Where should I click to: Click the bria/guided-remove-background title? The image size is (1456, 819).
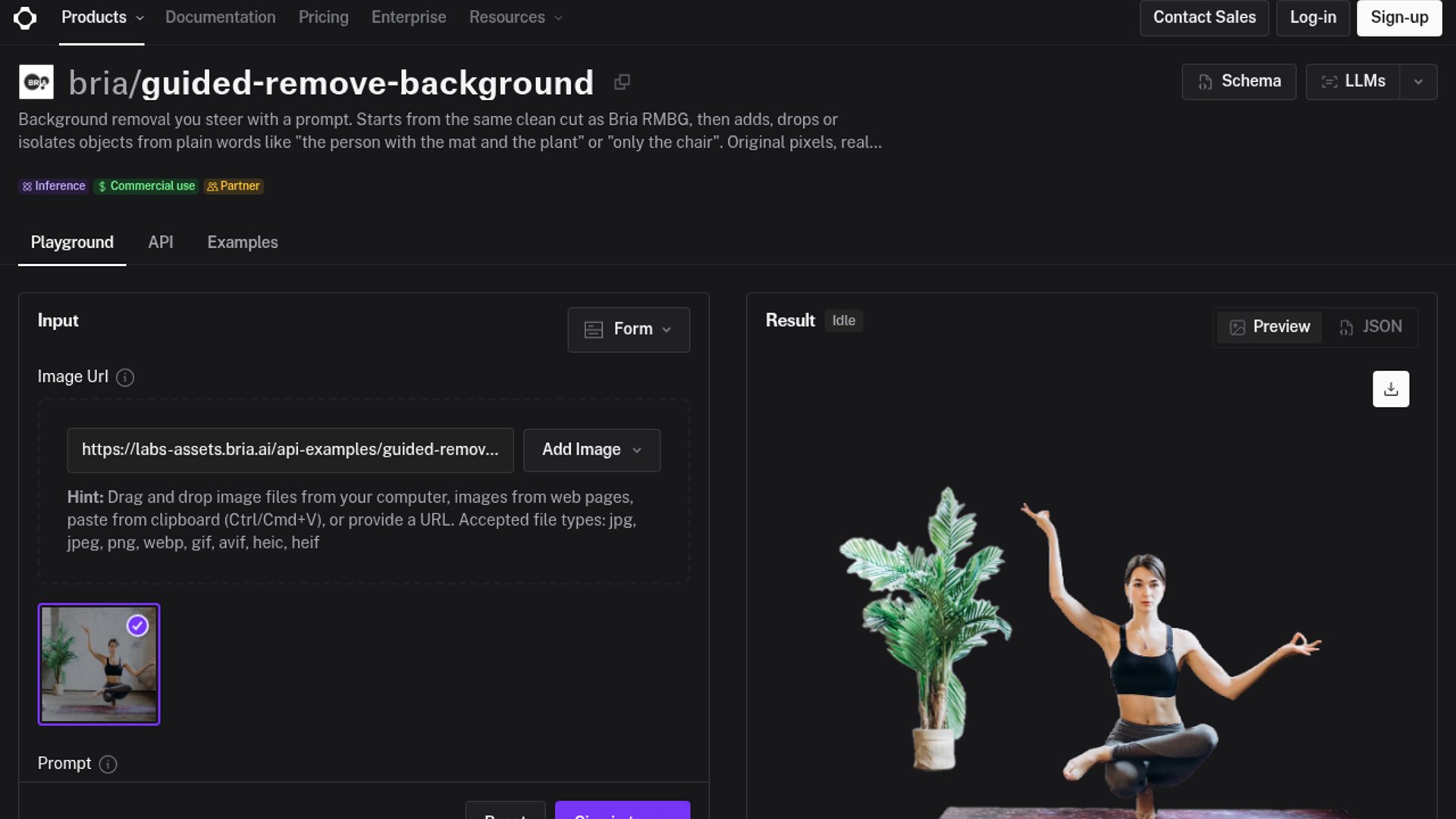(x=331, y=82)
